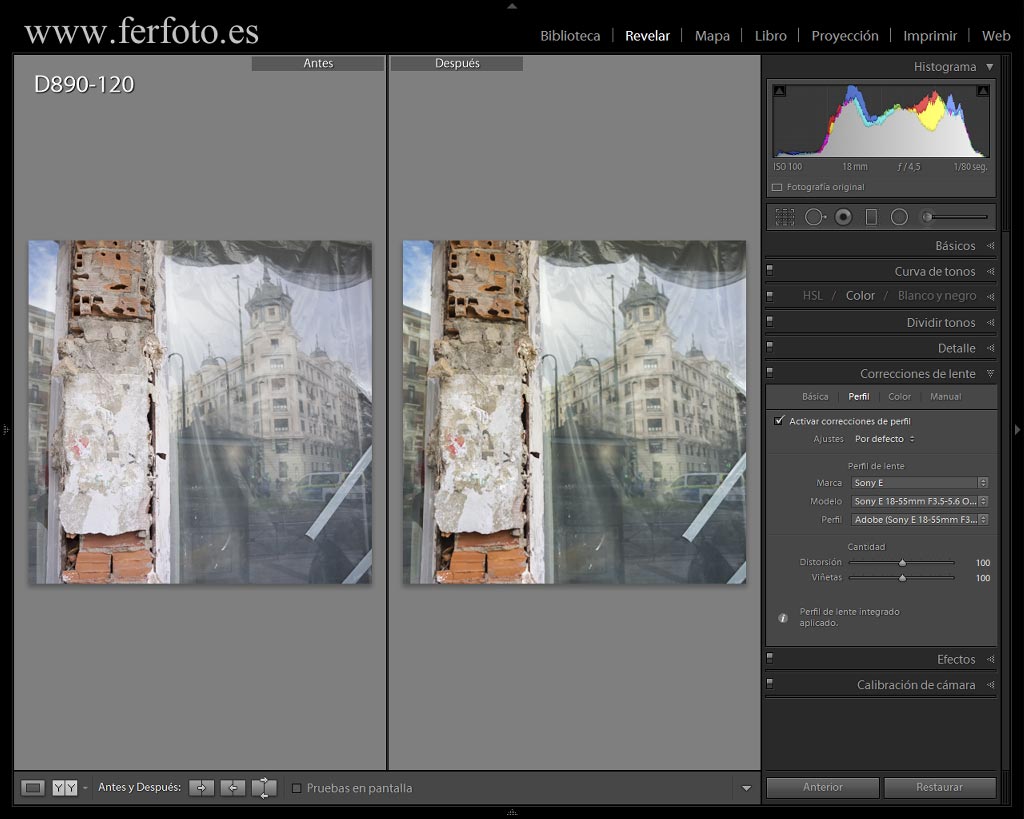Toggle Calibración de cámara panel switch
This screenshot has width=1024, height=819.
[x=770, y=684]
